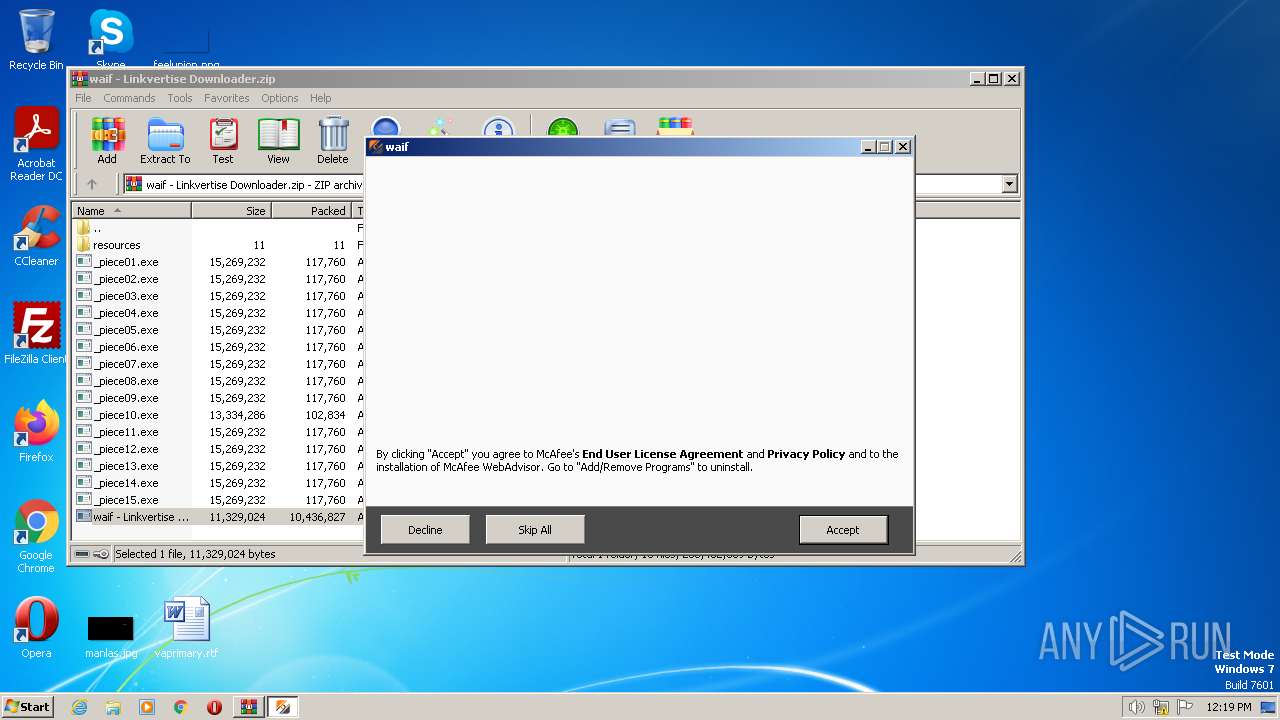Open Windows Explorer from the taskbar

point(113,707)
